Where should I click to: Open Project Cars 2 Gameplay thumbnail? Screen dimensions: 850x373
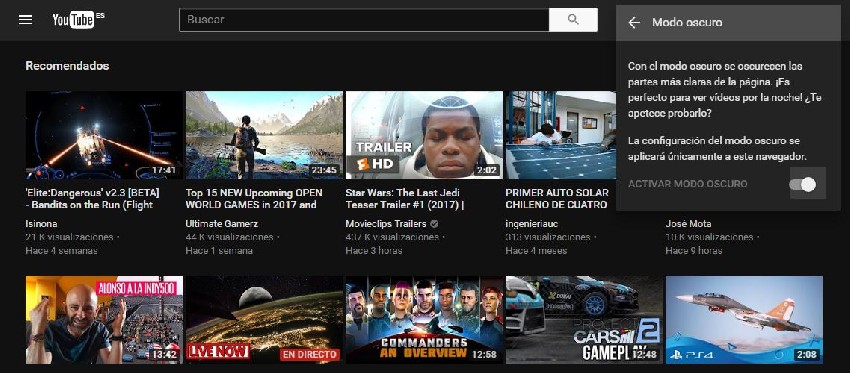pos(584,320)
